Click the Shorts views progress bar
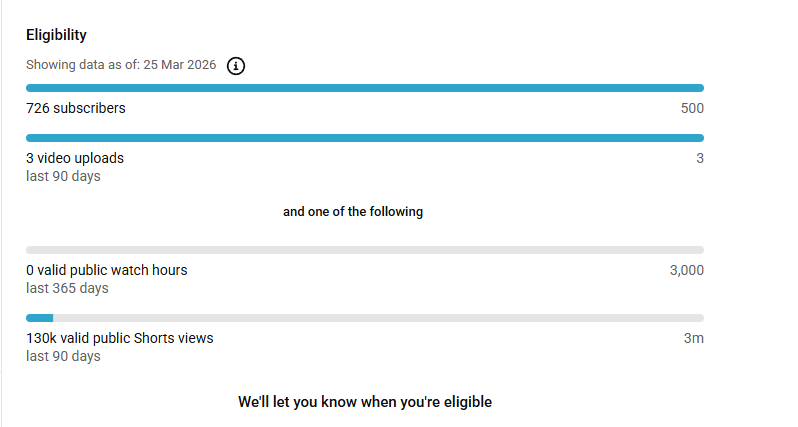Viewport: 798px width, 427px height. tap(364, 318)
